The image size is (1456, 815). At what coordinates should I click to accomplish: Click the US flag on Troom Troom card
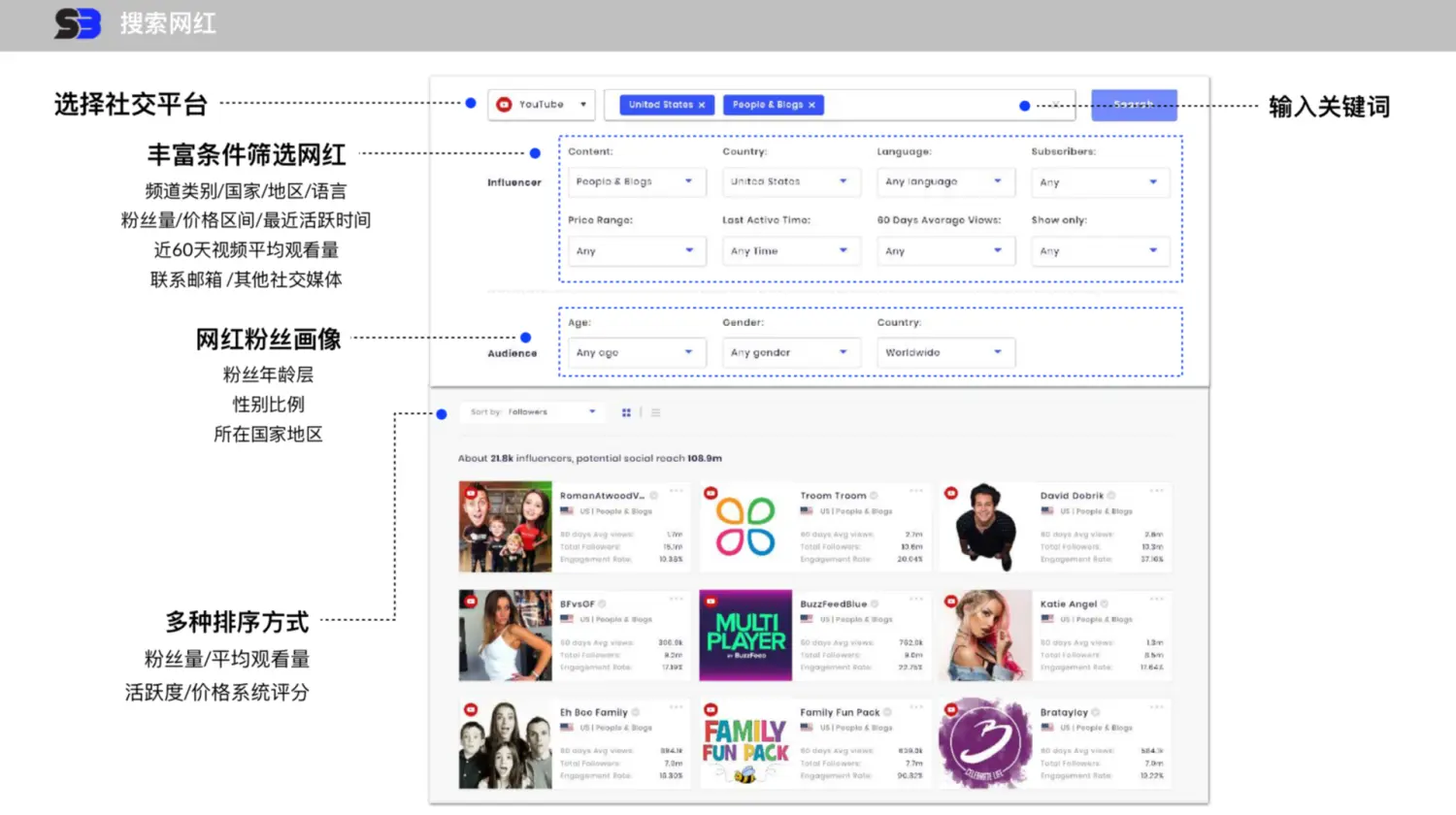pyautogui.click(x=807, y=510)
